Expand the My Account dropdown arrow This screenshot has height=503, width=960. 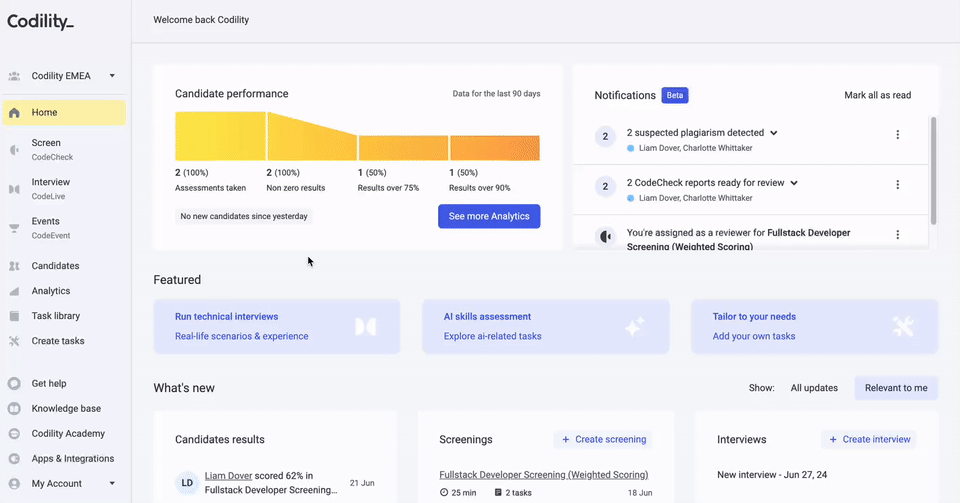[112, 483]
